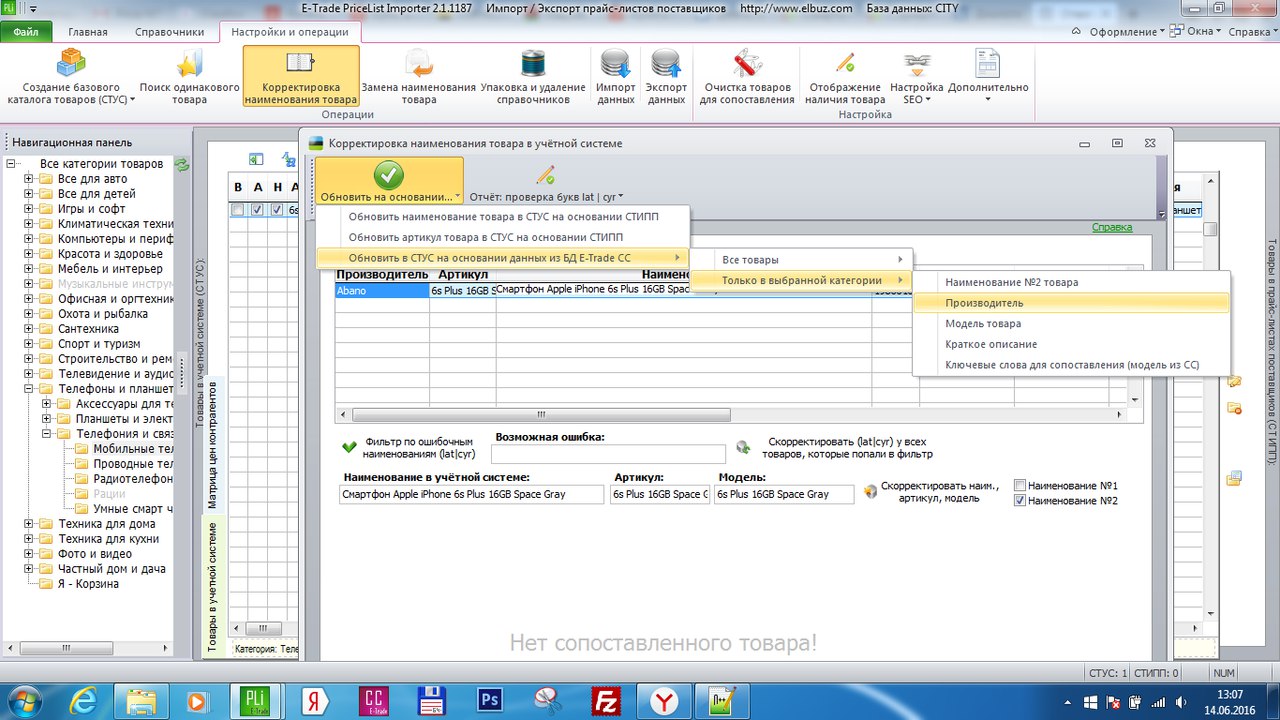1280x720 pixels.
Task: Enable the Наименование №1 checkbox
Action: (x=1020, y=485)
